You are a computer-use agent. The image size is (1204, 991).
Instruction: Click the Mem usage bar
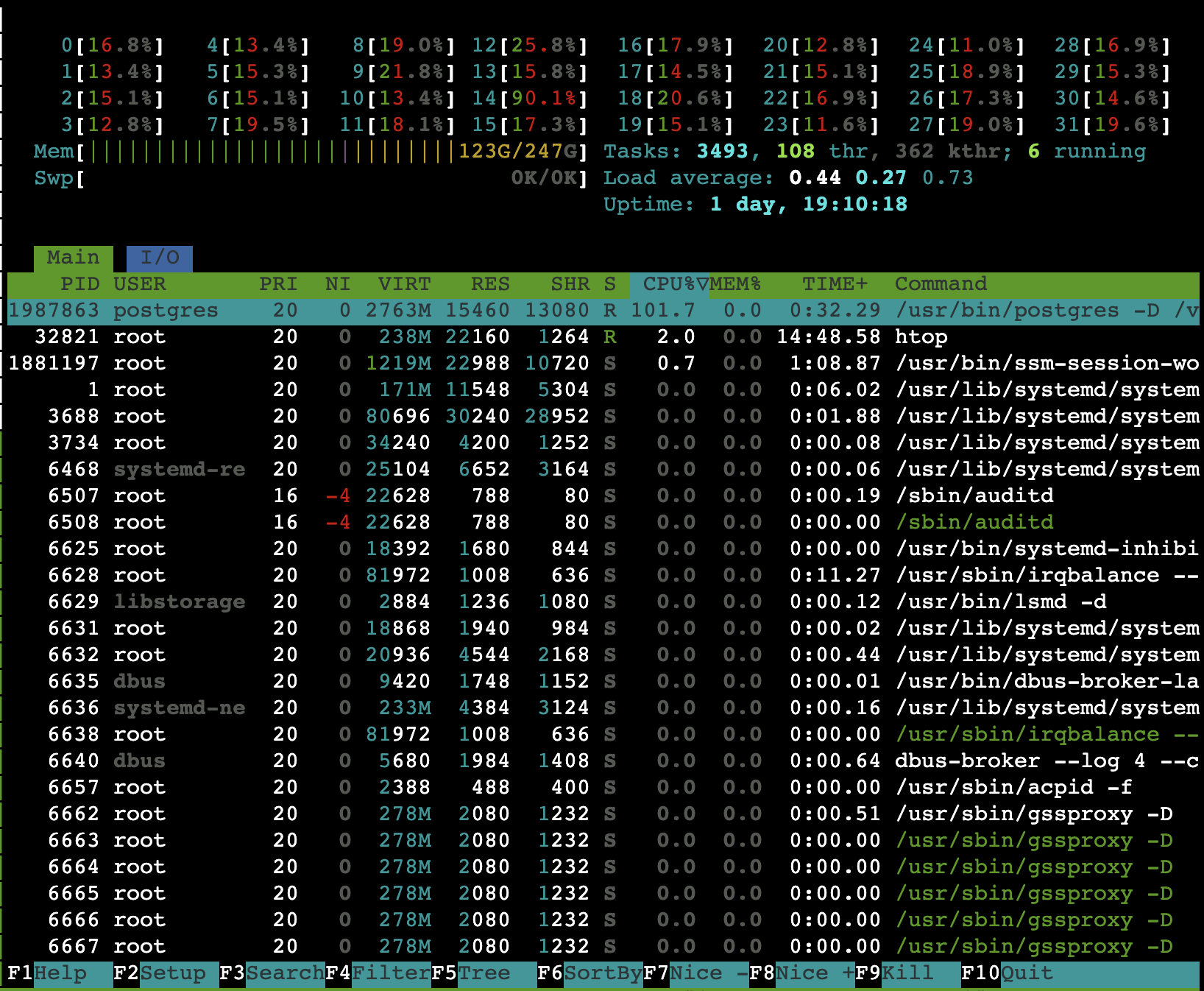tap(311, 152)
